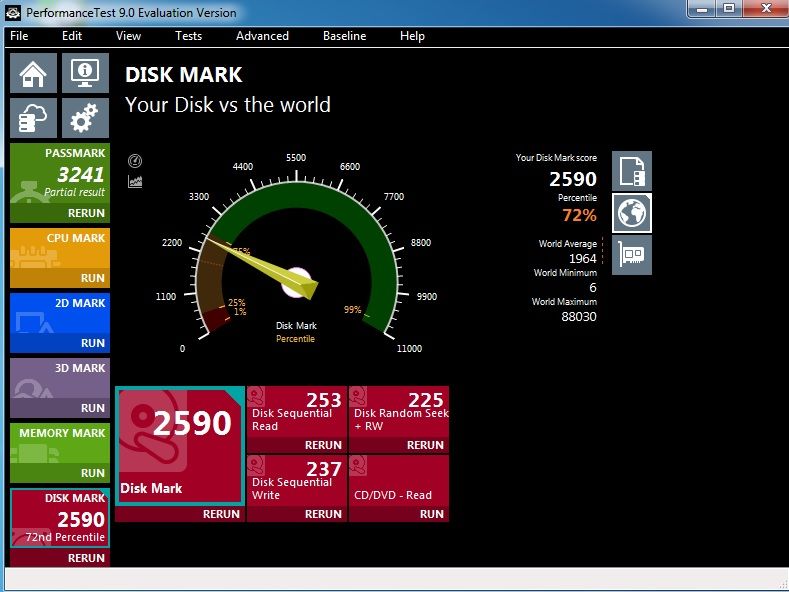This screenshot has height=592, width=789.
Task: Run the CD/DVD - Read test
Action: [x=431, y=514]
